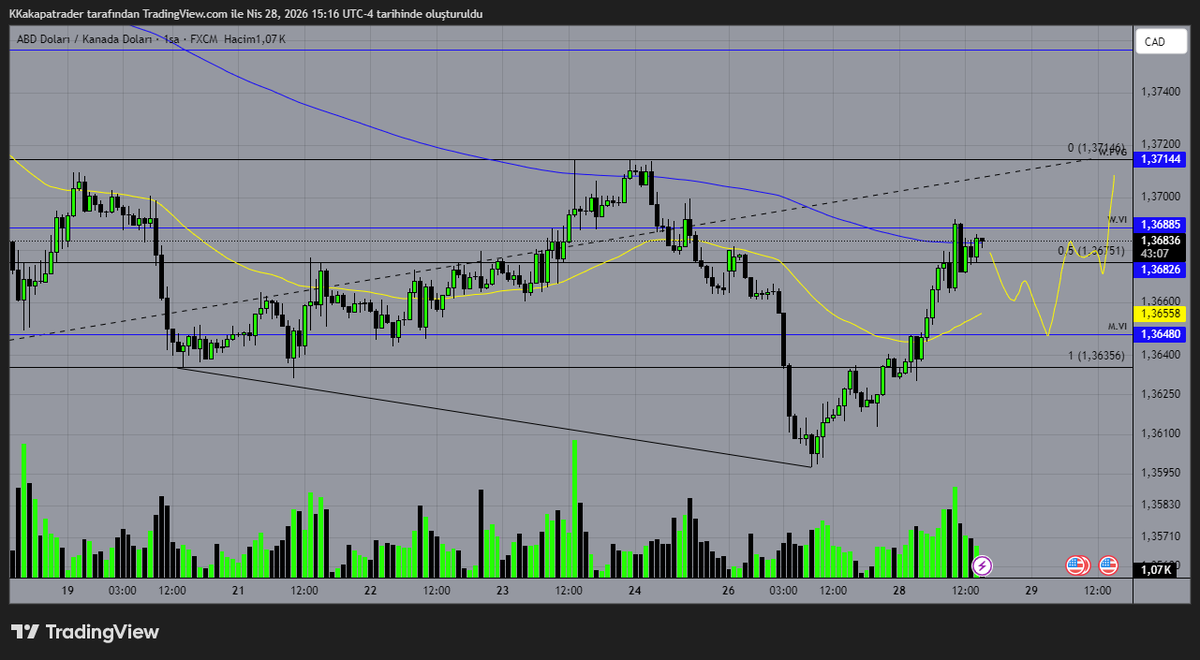
Task: Click date 21 on the time axis
Action: [x=239, y=591]
